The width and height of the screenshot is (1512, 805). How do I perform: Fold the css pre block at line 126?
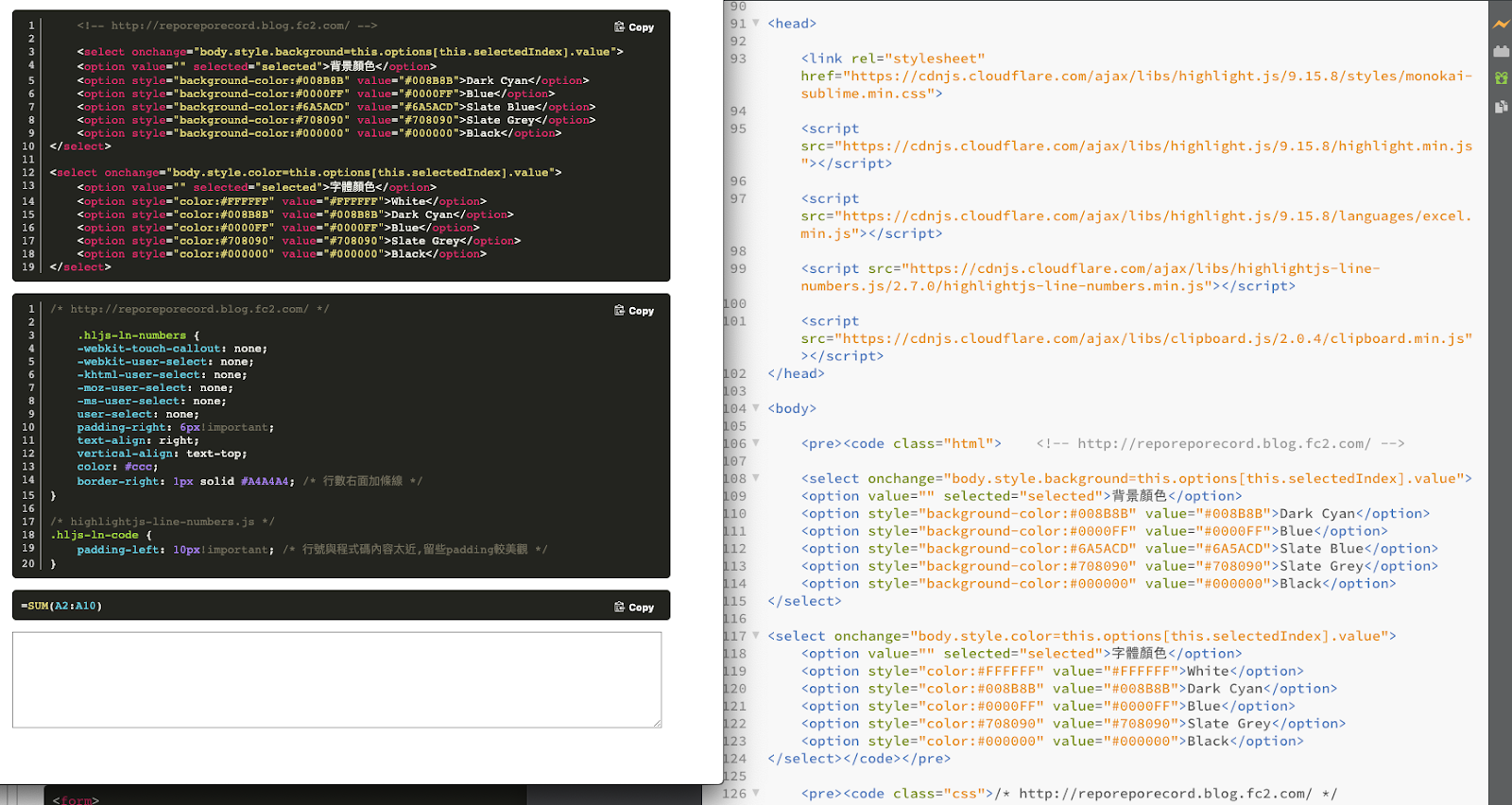click(756, 794)
